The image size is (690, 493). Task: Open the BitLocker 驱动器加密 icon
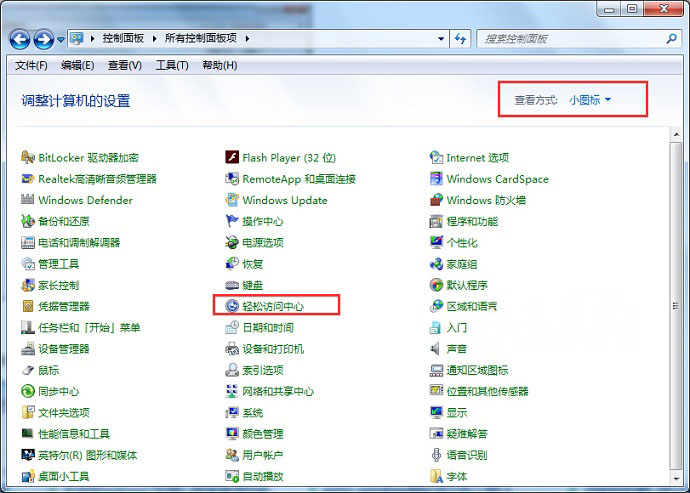28,157
